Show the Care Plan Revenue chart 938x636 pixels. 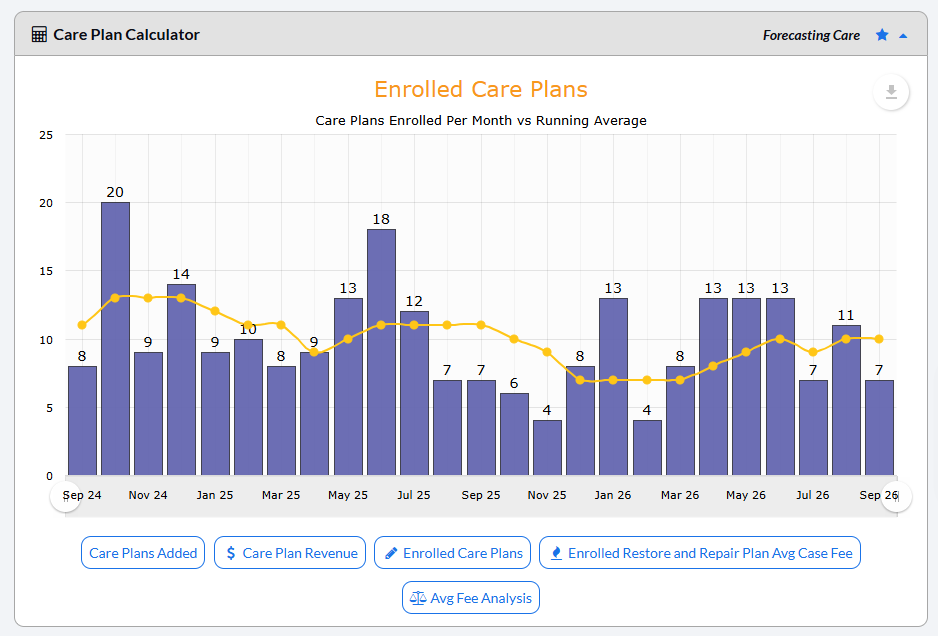(x=290, y=553)
